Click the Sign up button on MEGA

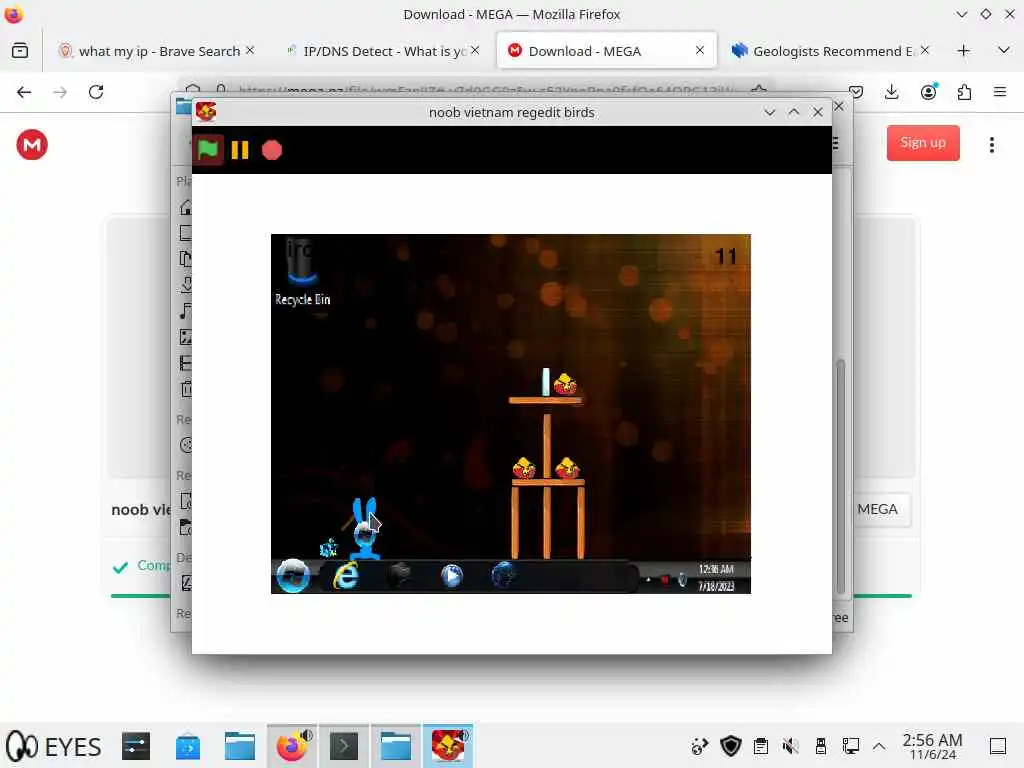[x=923, y=143]
